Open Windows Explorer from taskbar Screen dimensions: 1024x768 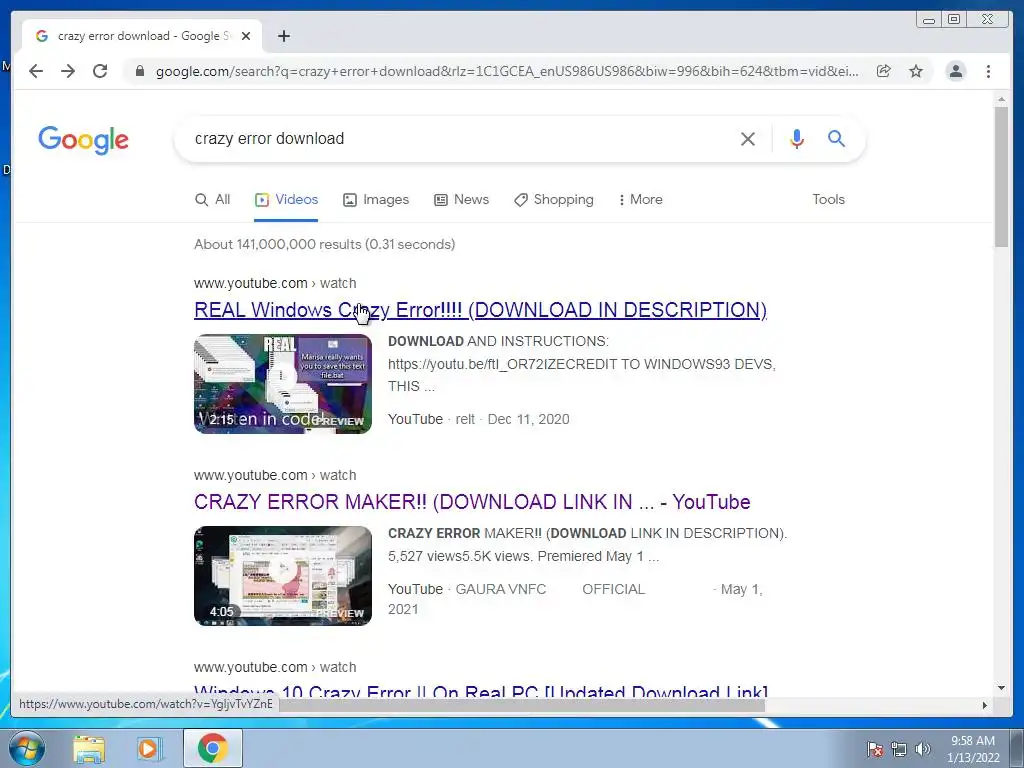click(89, 748)
